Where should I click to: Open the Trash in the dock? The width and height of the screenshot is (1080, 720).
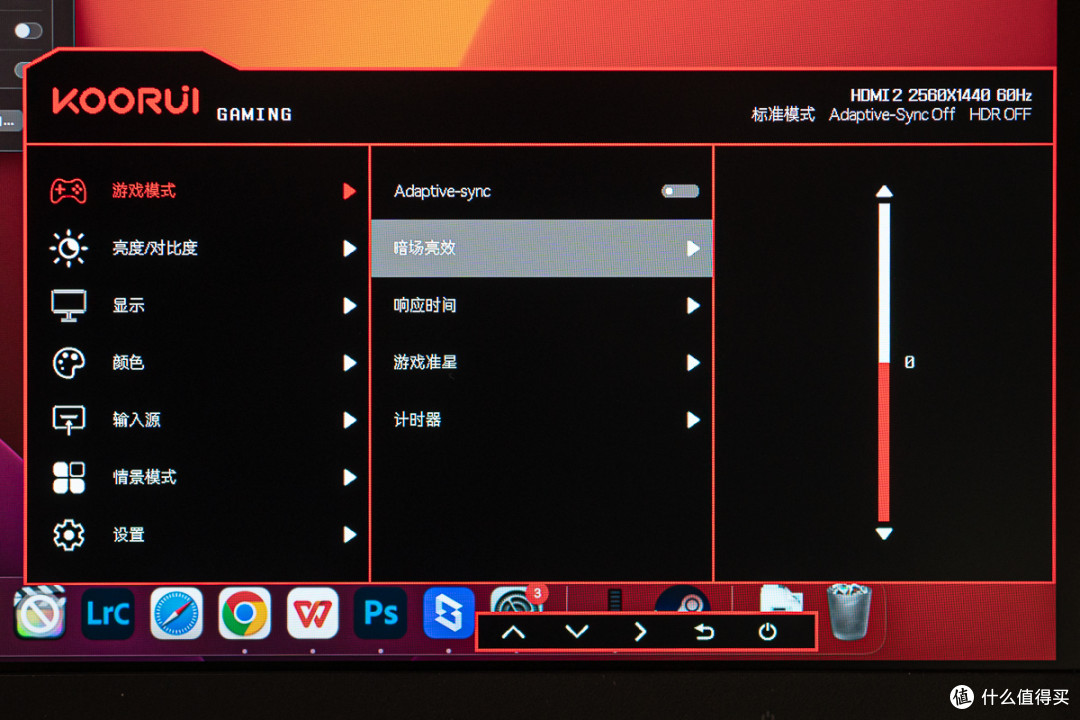(x=849, y=612)
